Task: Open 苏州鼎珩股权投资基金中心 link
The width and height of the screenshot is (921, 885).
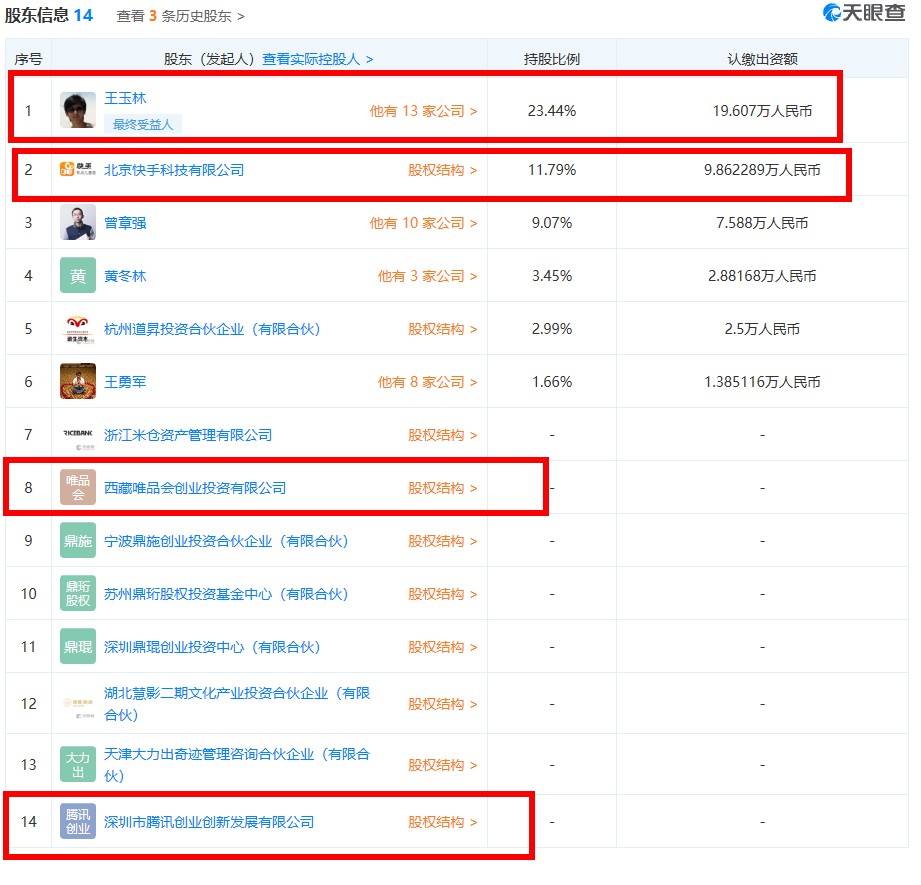Action: point(226,594)
